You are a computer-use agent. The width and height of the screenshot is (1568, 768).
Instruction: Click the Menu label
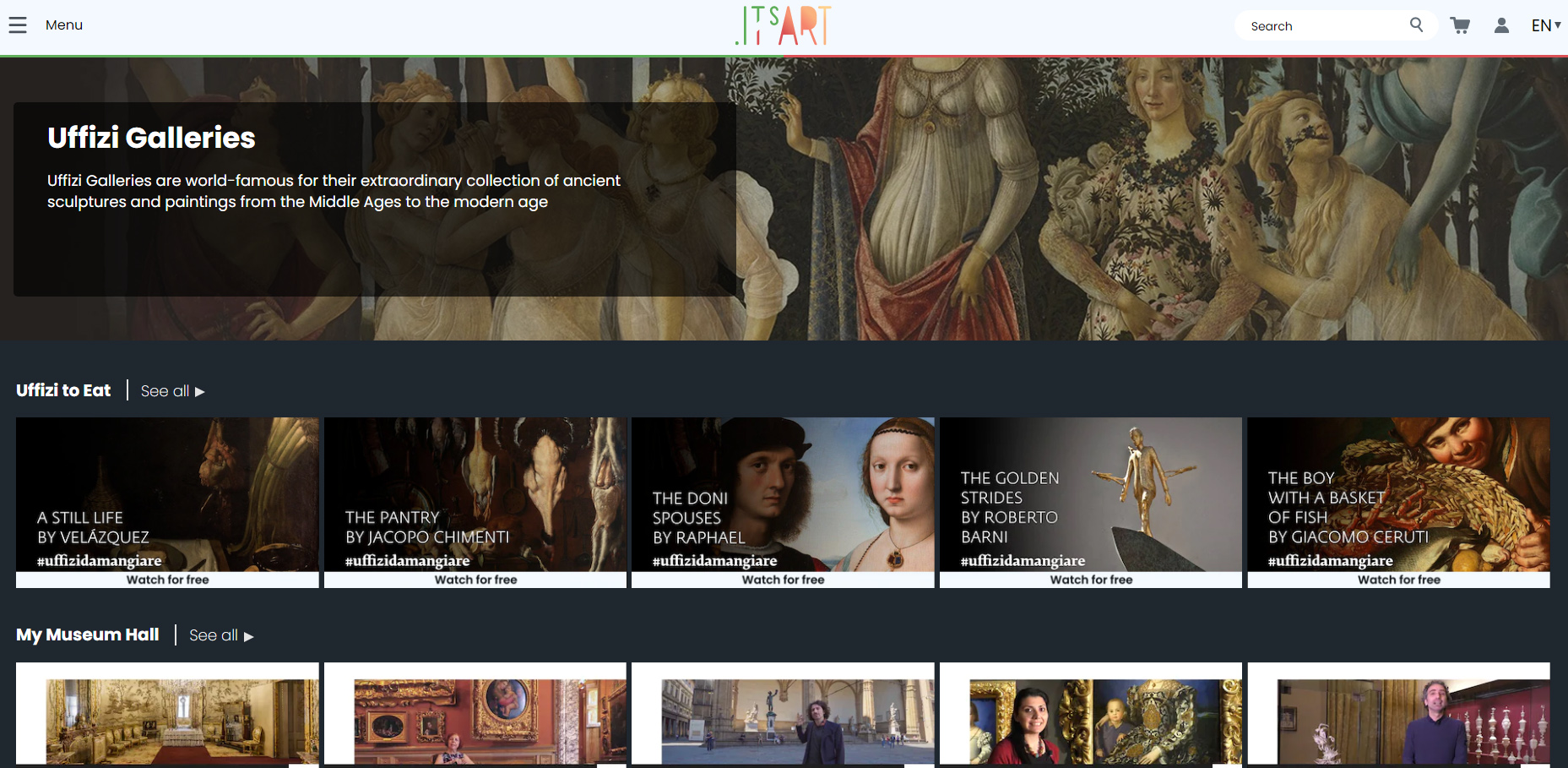(64, 25)
